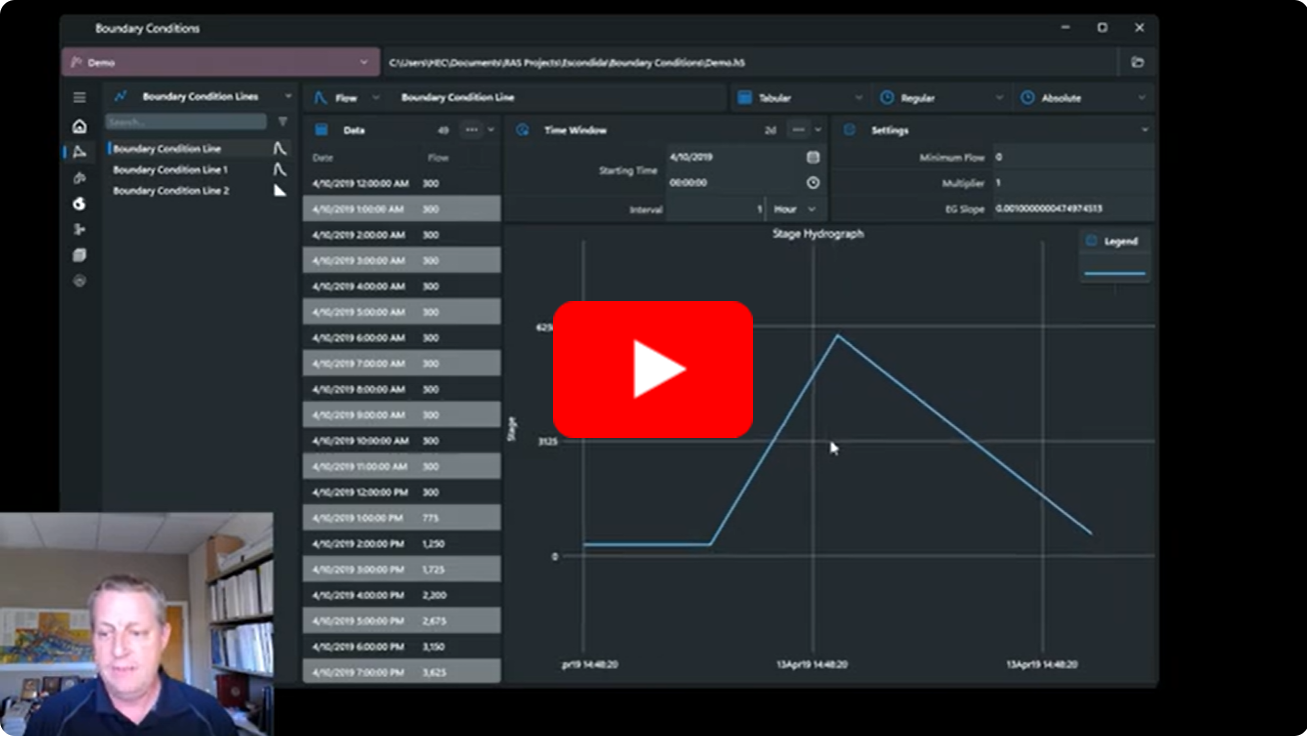
Task: Play the YouTube video
Action: coord(653,369)
